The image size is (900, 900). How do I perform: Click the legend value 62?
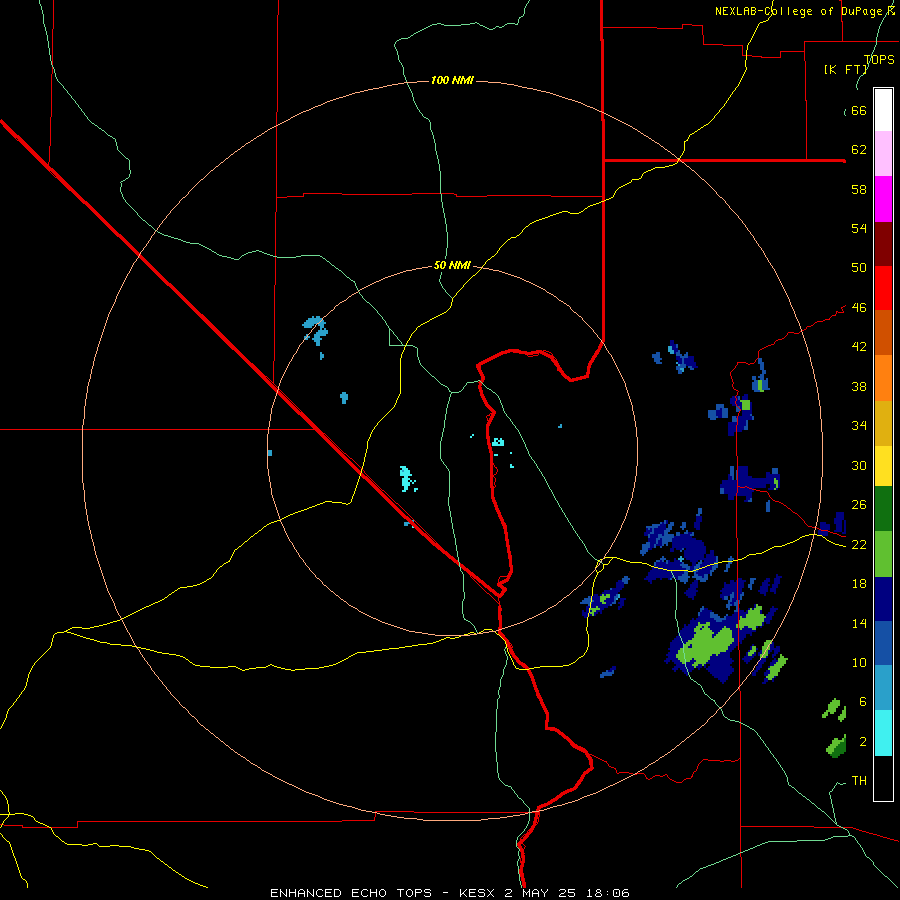[x=859, y=150]
